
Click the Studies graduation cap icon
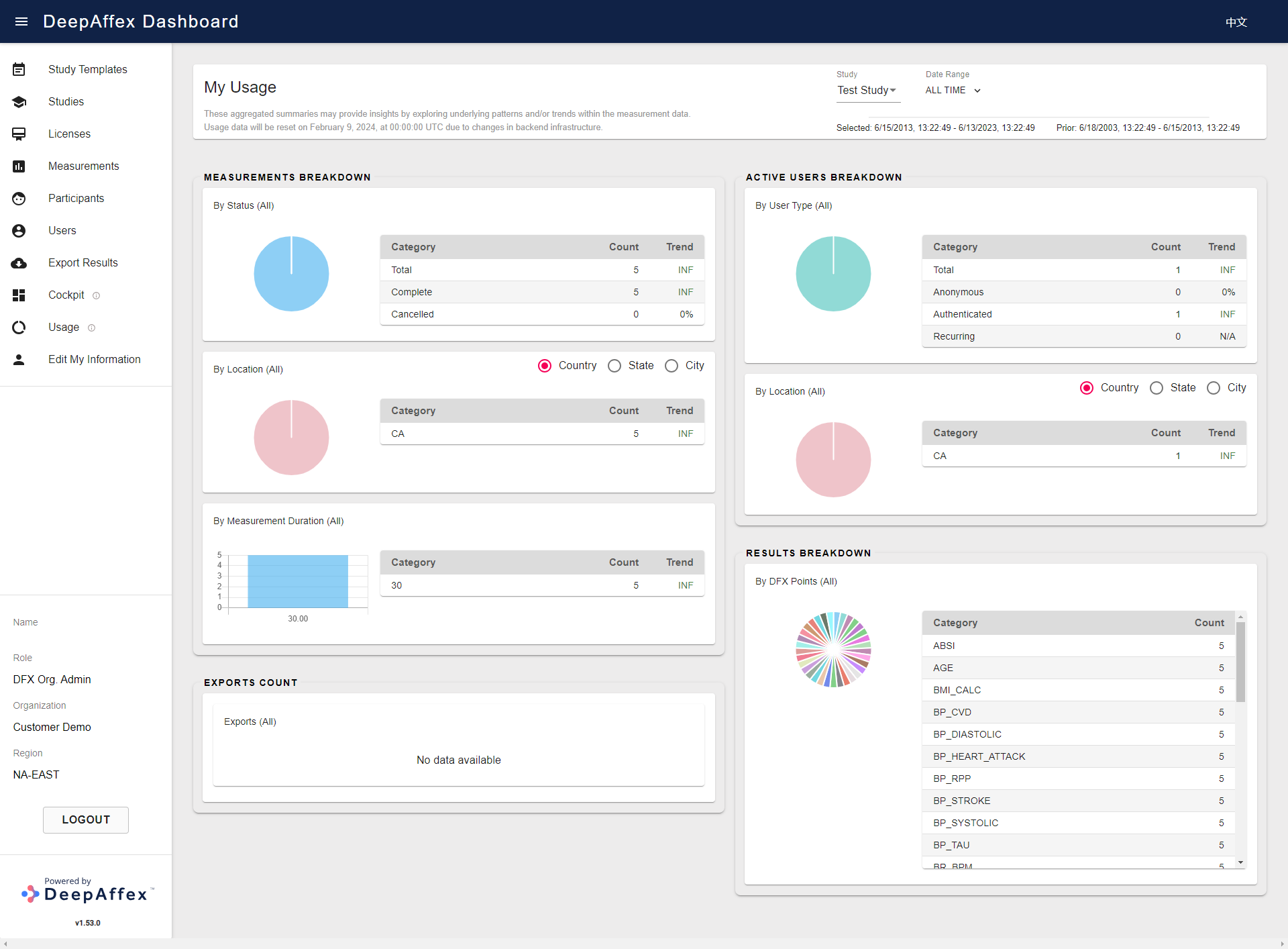(19, 101)
